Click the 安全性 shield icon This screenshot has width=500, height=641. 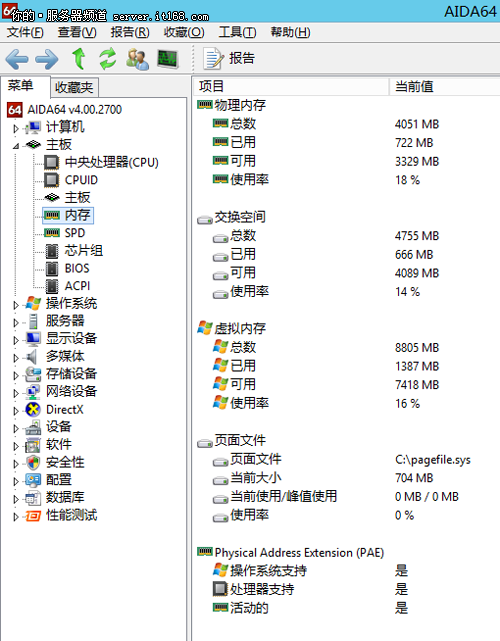tap(33, 463)
